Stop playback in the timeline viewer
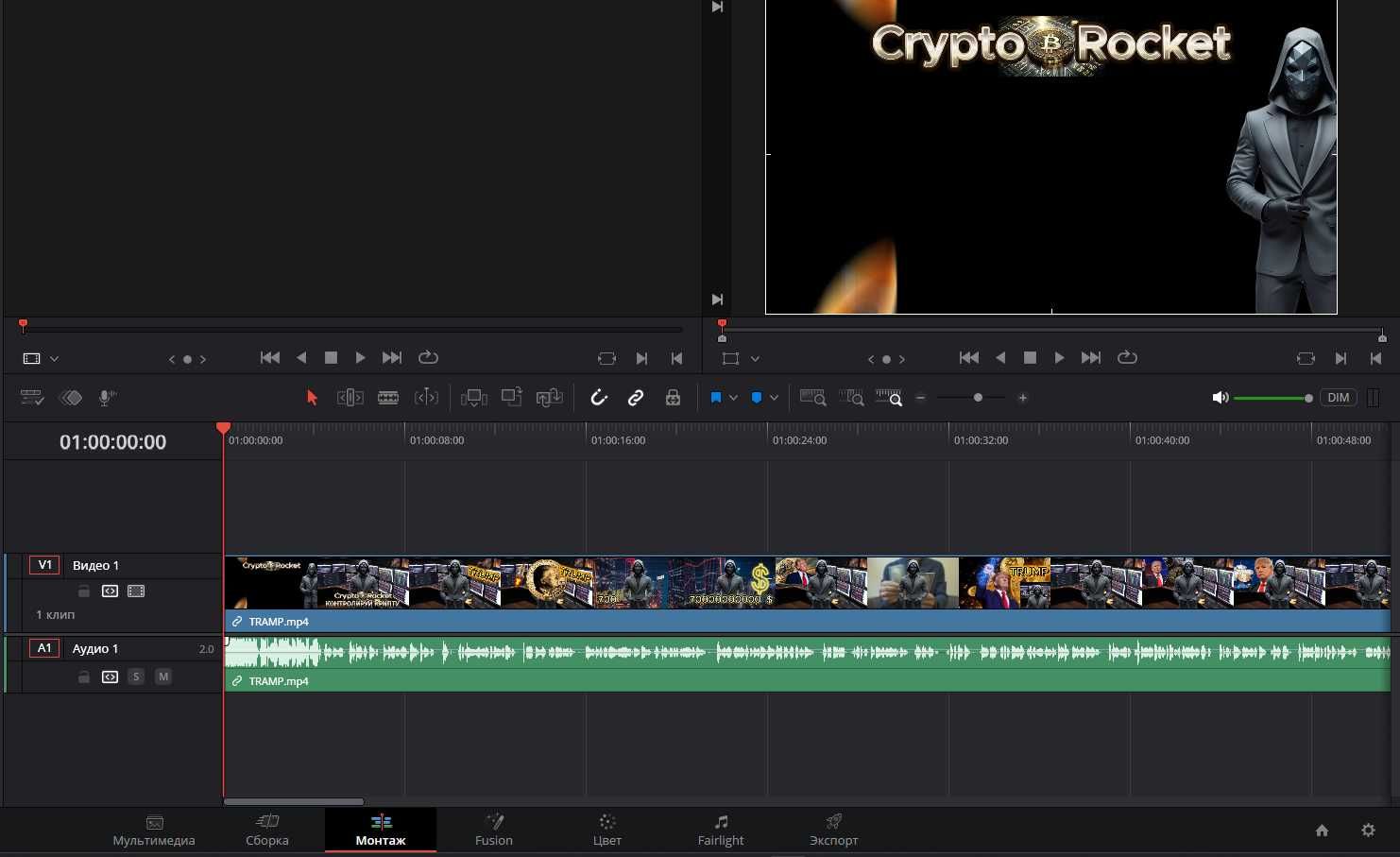 click(x=1031, y=358)
